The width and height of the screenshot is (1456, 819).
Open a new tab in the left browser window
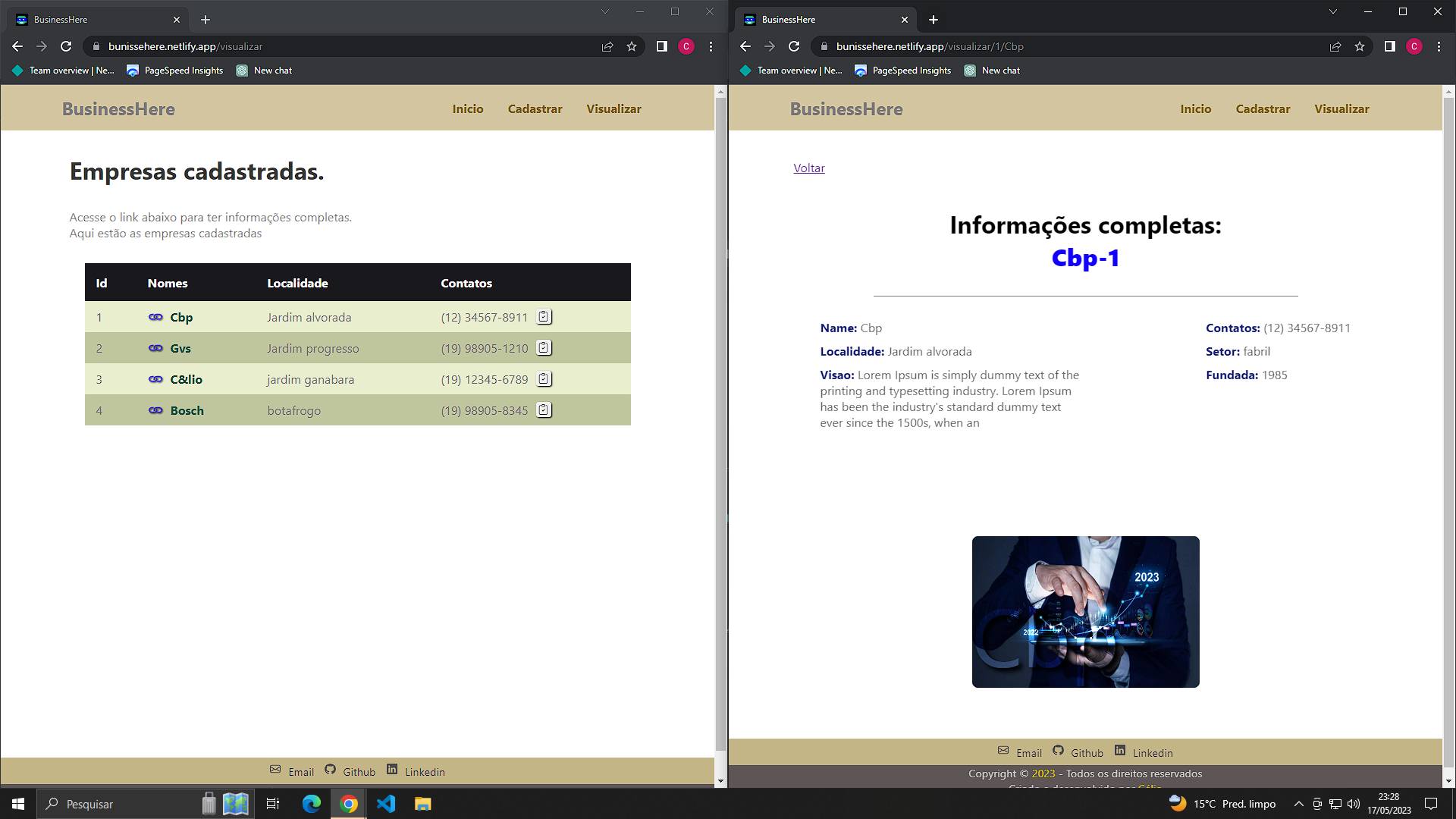[x=206, y=20]
